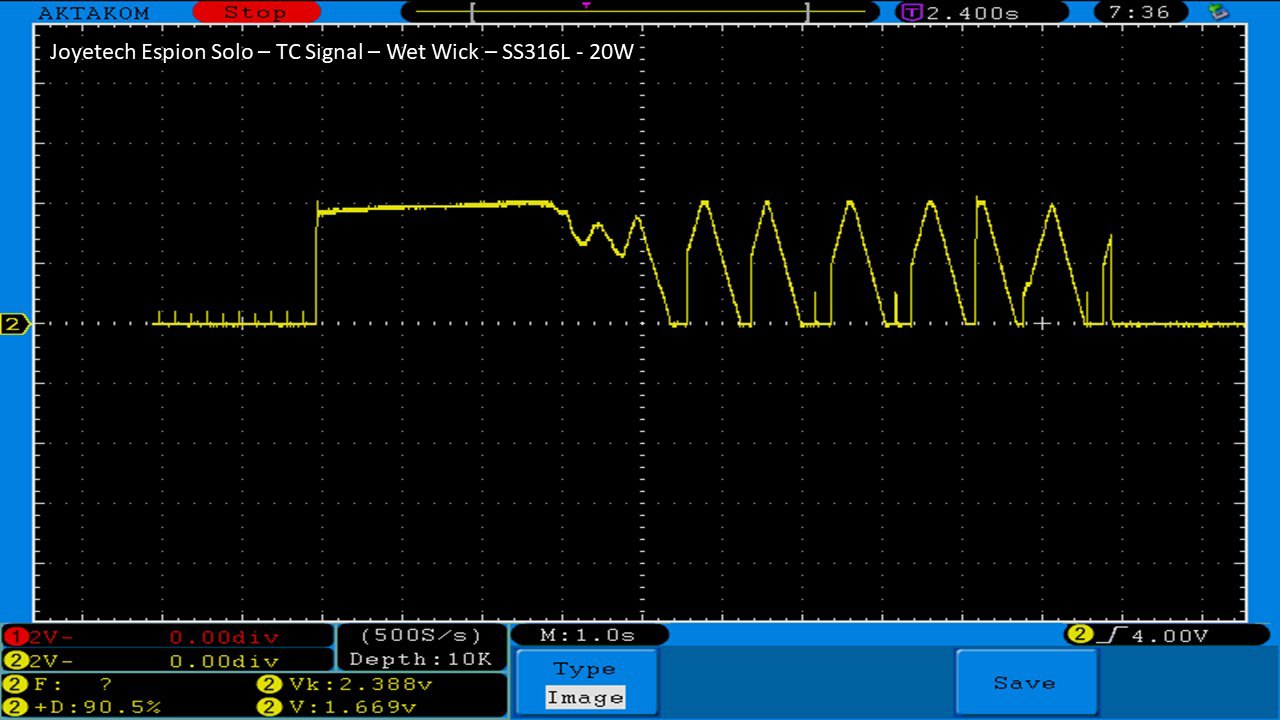Select the purple trigger position T icon

(910, 13)
